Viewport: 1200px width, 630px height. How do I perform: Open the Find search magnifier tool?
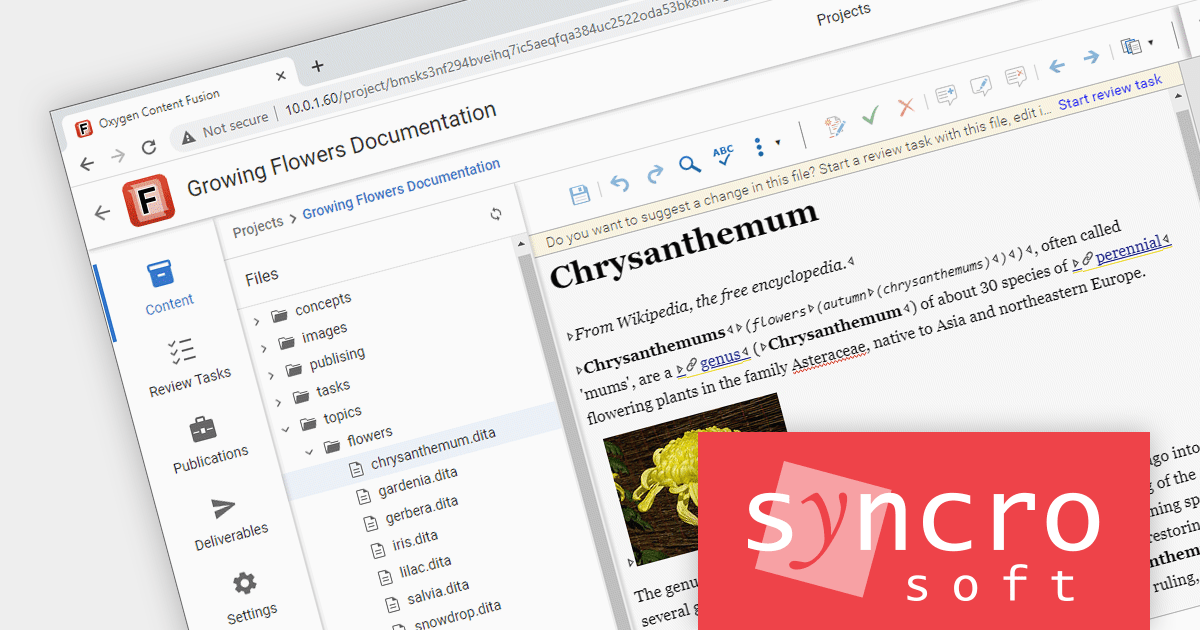point(689,165)
